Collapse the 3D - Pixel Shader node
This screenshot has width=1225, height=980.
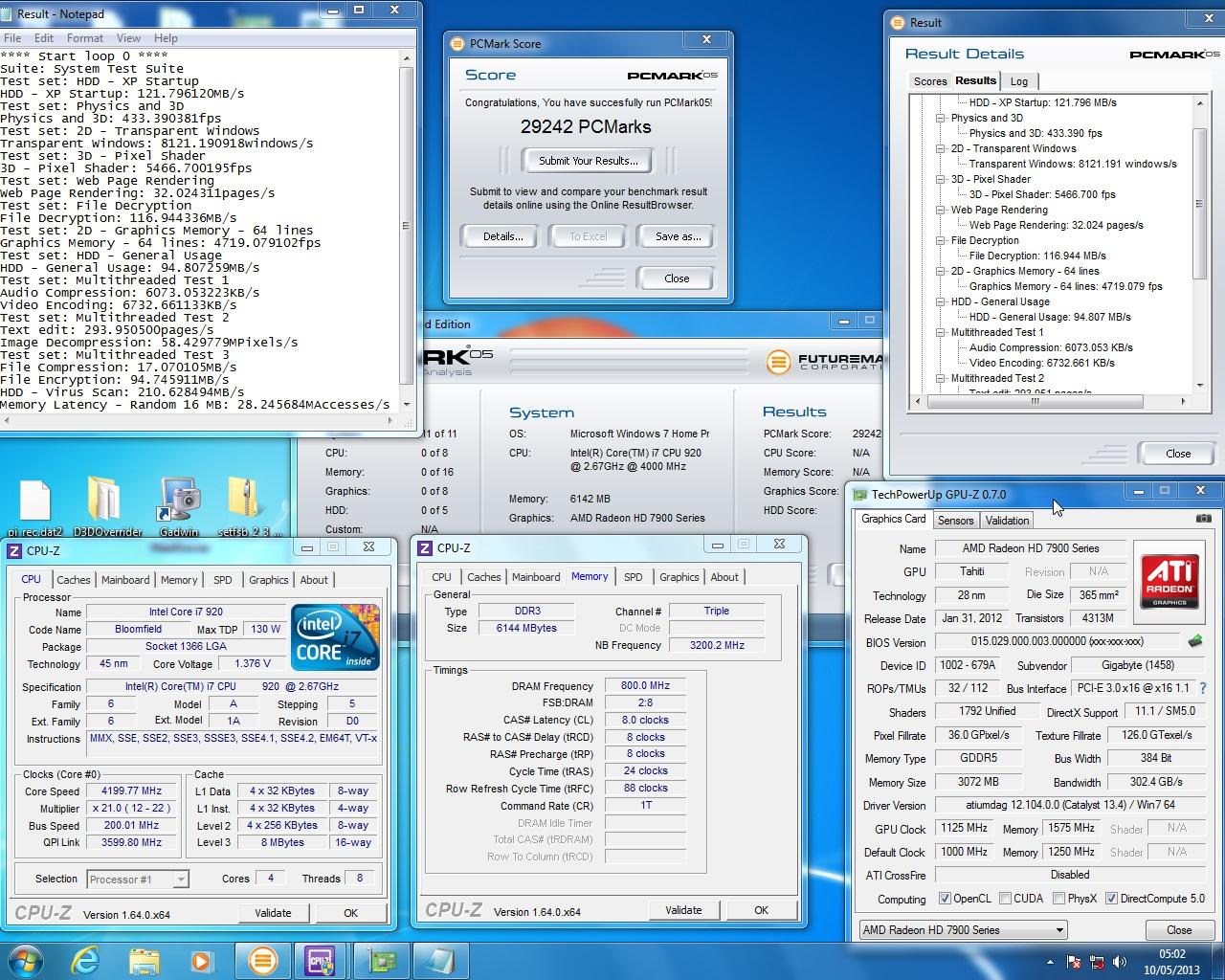point(941,179)
